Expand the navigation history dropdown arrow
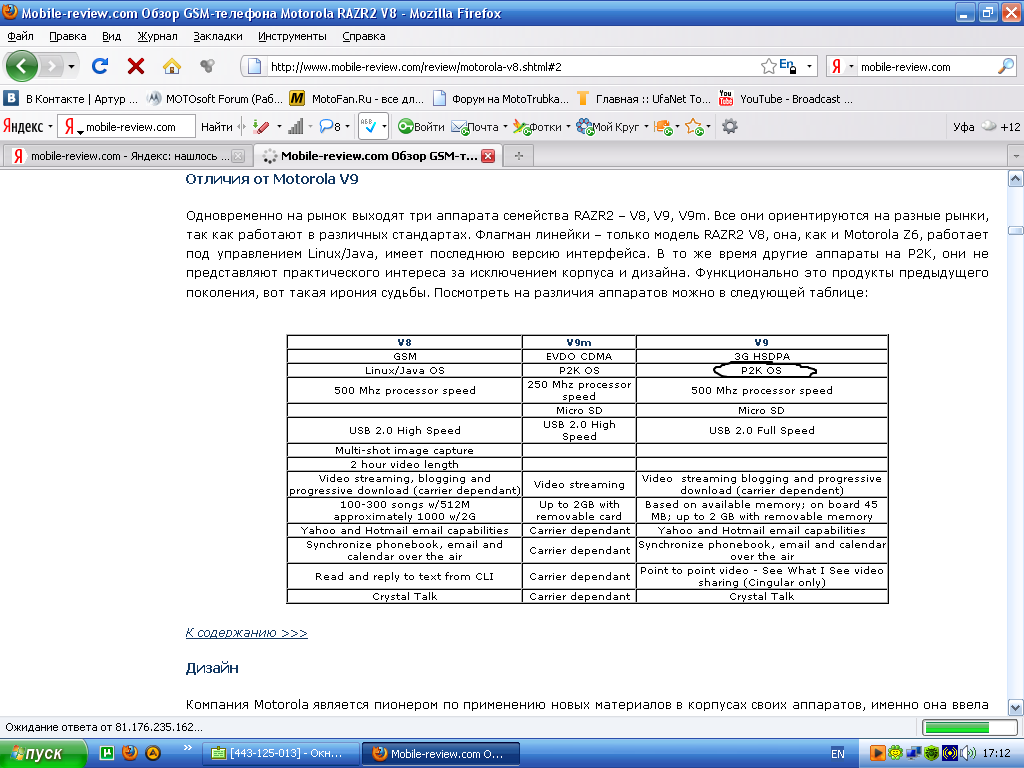1024x768 pixels. point(71,66)
